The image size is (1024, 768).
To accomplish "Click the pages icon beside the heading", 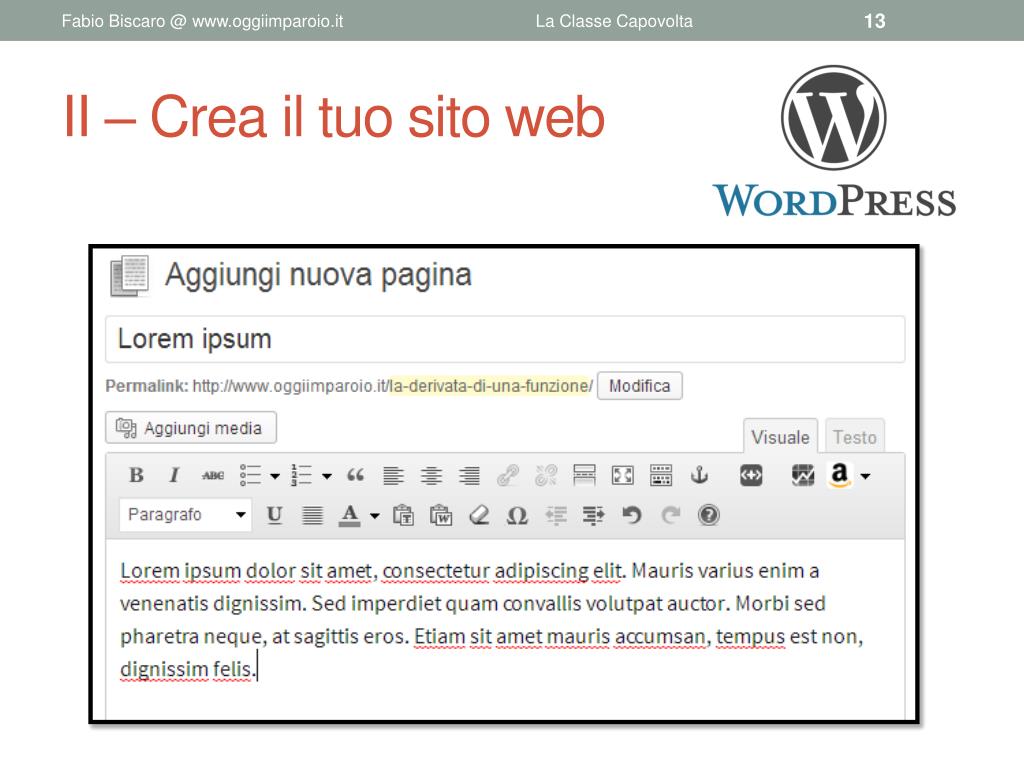I will coord(129,276).
